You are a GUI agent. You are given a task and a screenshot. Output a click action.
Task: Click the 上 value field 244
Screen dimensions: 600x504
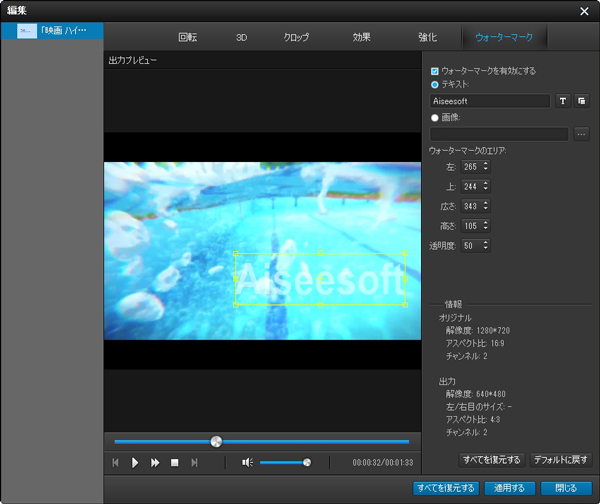coord(471,186)
